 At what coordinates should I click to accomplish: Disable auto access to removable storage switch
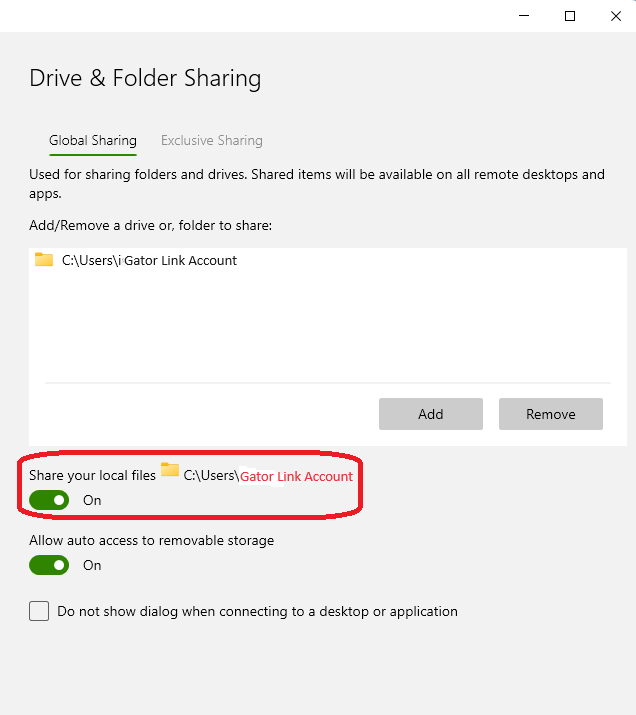(x=49, y=565)
